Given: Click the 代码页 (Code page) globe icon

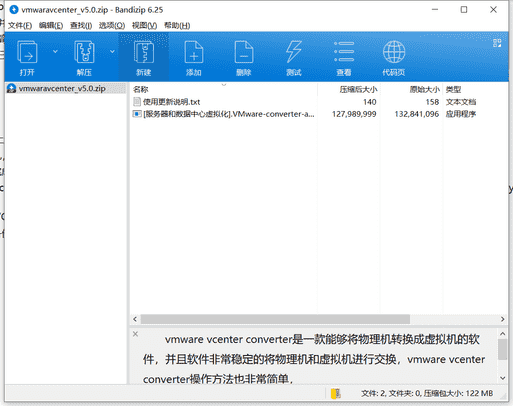Looking at the screenshot, I should pyautogui.click(x=394, y=52).
